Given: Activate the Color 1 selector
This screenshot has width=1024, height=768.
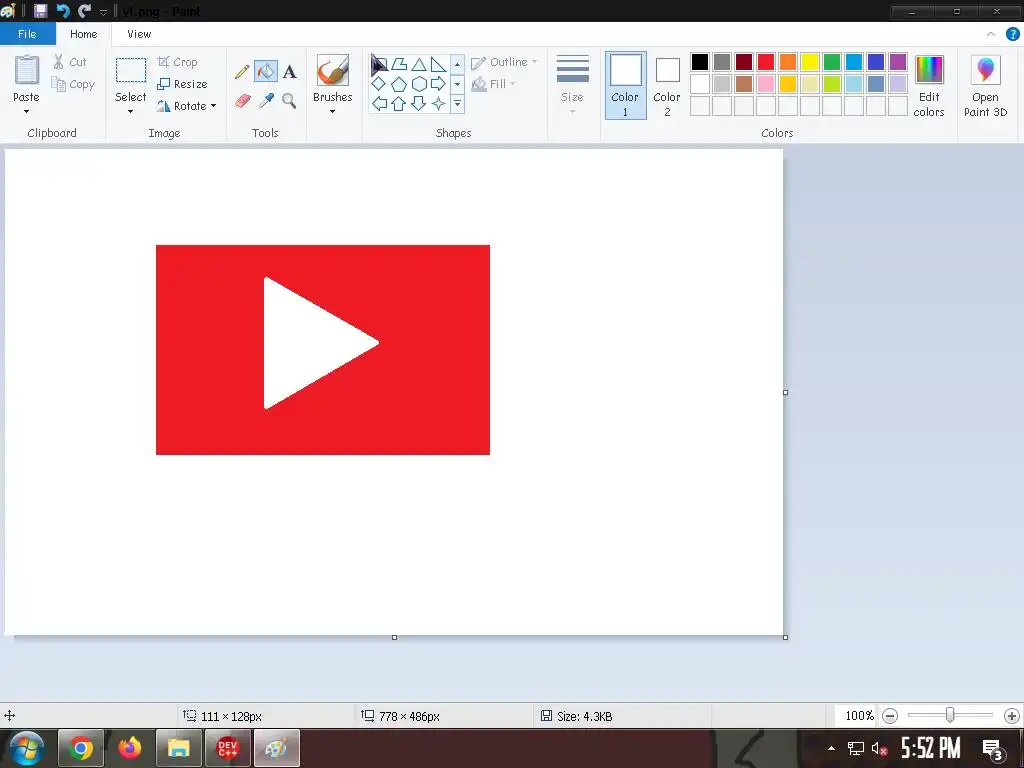Looking at the screenshot, I should point(626,86).
